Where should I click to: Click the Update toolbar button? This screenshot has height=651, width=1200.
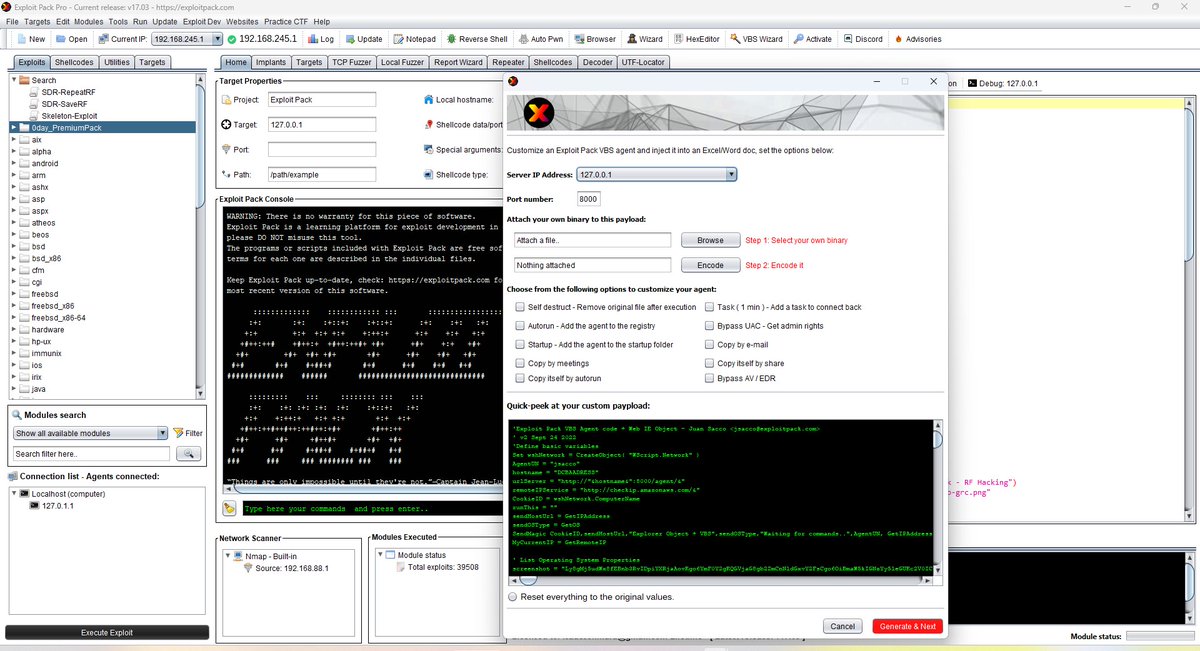(x=362, y=39)
